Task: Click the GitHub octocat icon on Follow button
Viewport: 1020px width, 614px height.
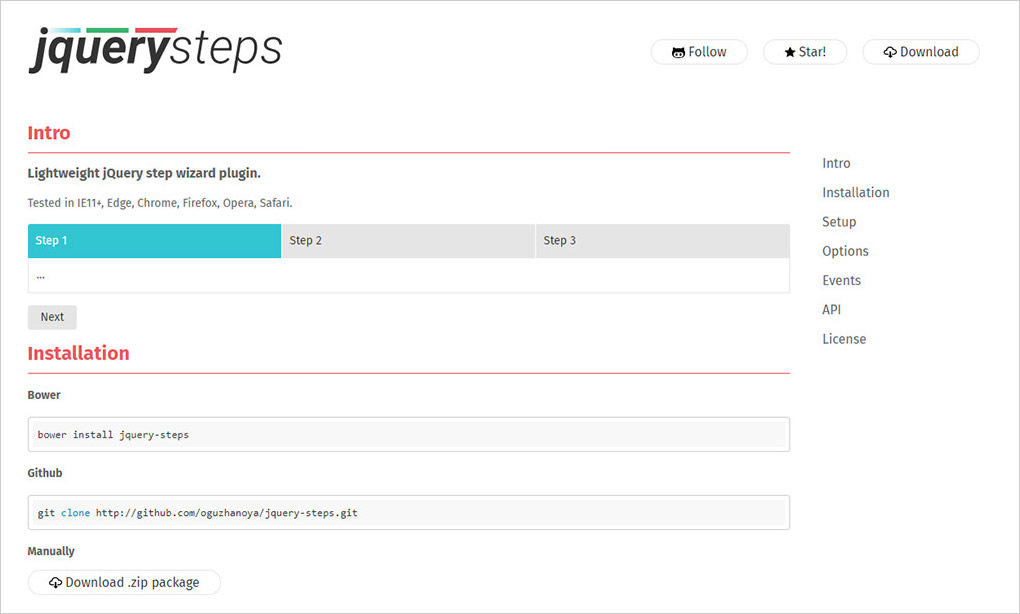Action: coord(679,51)
